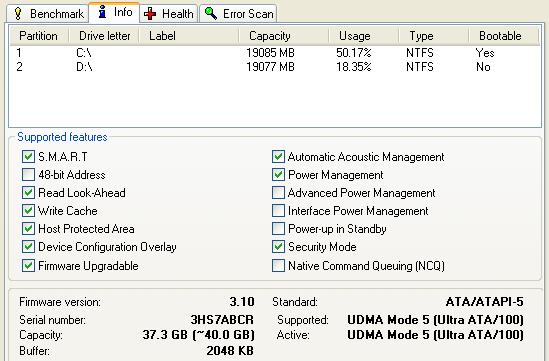Click the blue Info icon
The image size is (549, 361).
(x=102, y=12)
